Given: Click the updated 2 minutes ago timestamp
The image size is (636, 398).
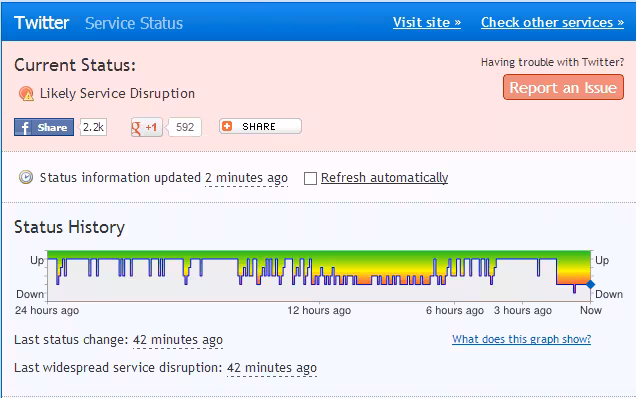Looking at the screenshot, I should click(246, 178).
